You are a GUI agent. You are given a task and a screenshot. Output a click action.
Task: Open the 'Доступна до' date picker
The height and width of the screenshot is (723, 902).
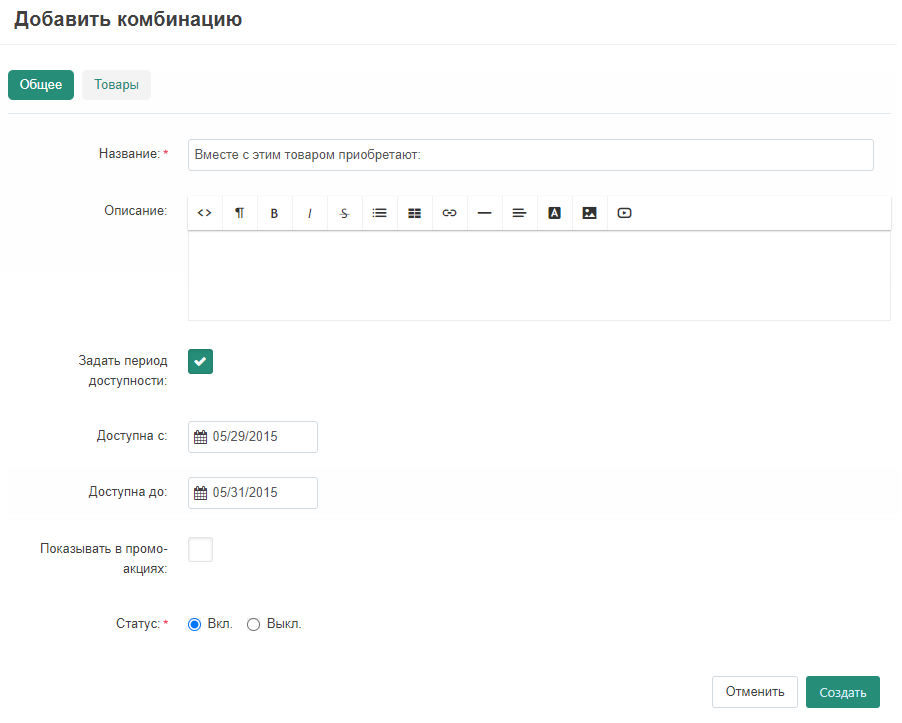point(253,493)
